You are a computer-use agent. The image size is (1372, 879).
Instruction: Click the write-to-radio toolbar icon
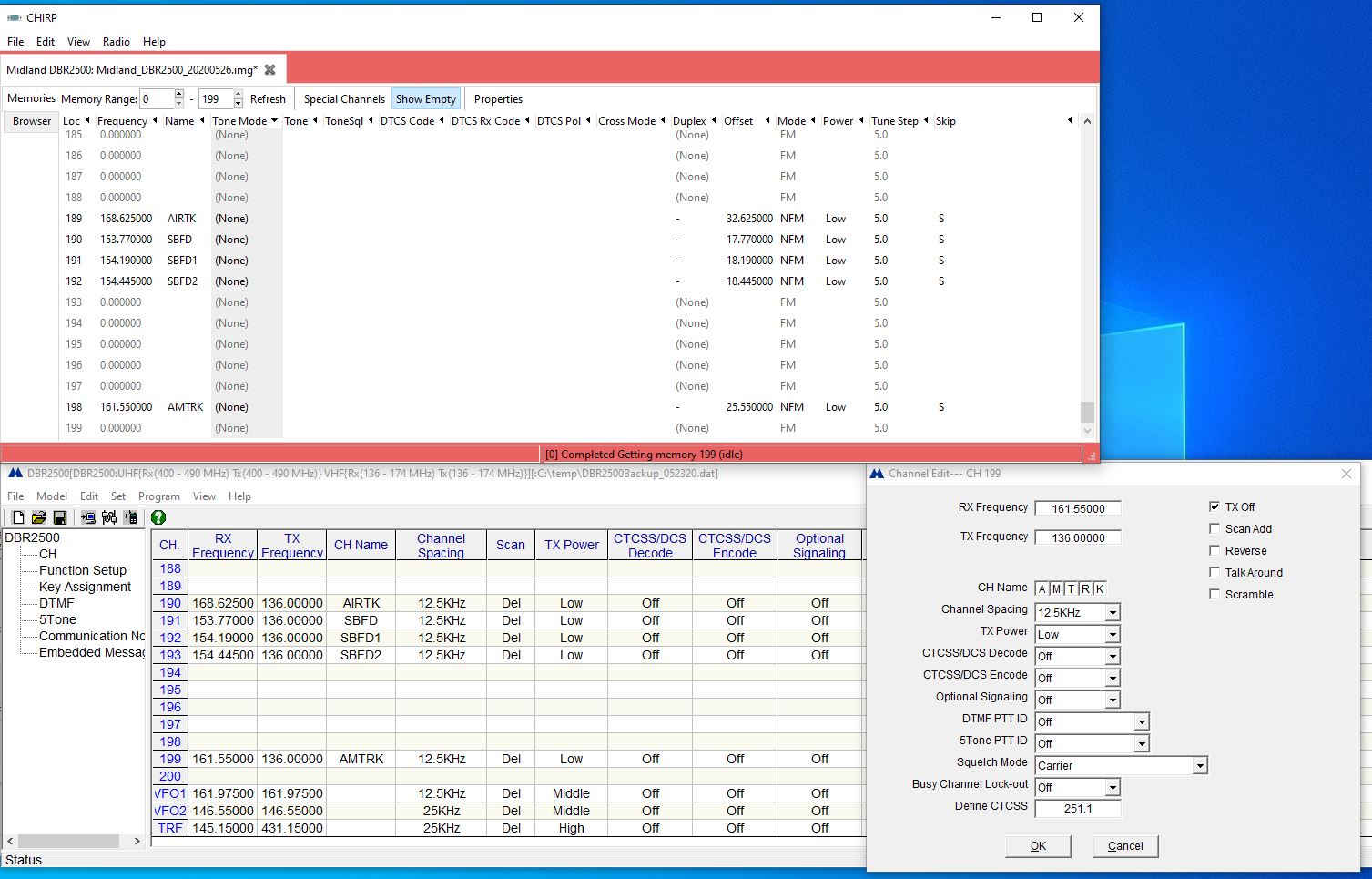tap(131, 517)
